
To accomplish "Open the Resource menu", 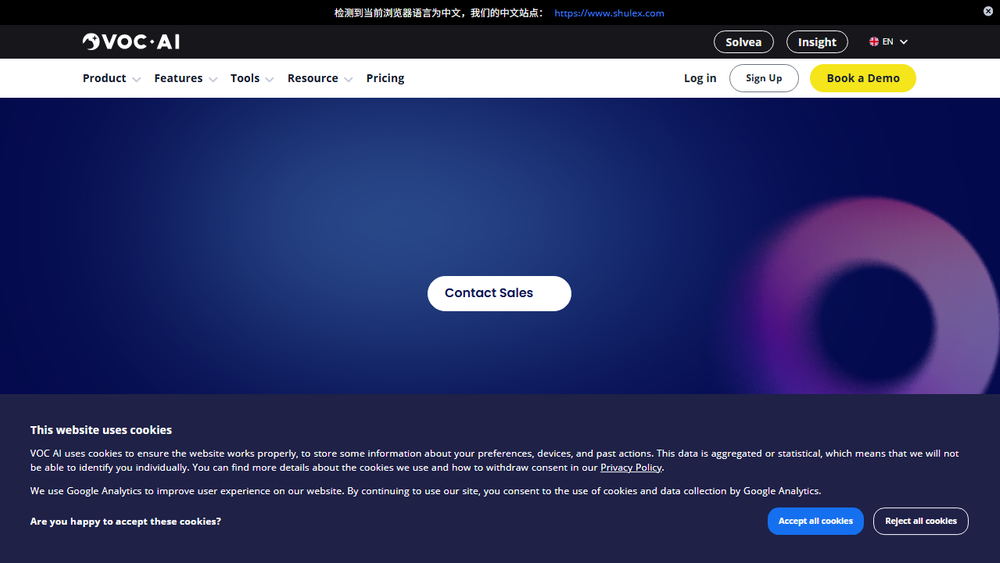I will click(x=312, y=78).
